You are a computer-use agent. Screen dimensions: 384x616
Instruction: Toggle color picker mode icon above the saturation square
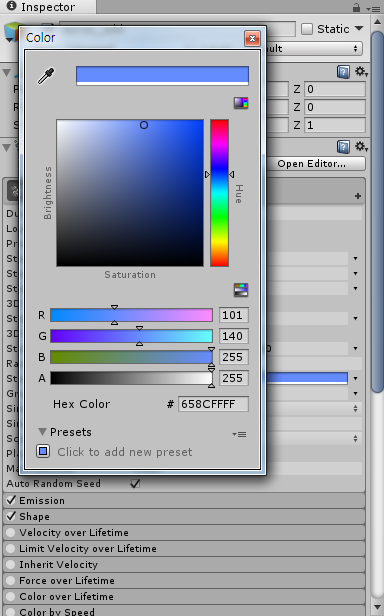[241, 103]
